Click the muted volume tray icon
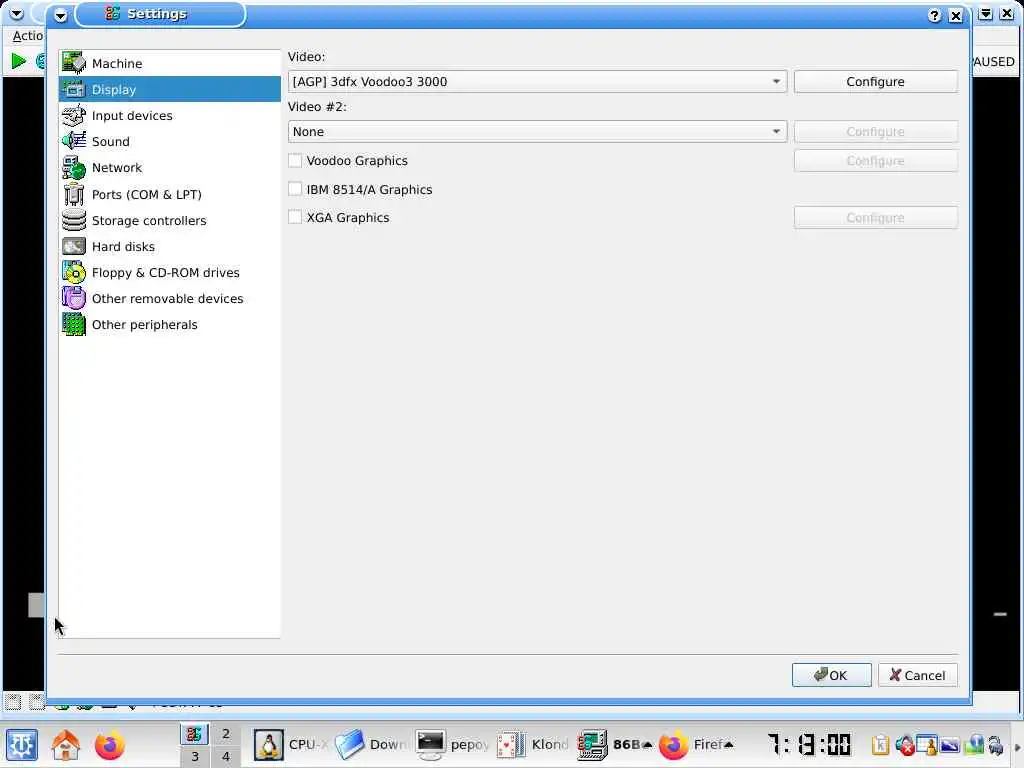The width and height of the screenshot is (1024, 768). [x=904, y=744]
